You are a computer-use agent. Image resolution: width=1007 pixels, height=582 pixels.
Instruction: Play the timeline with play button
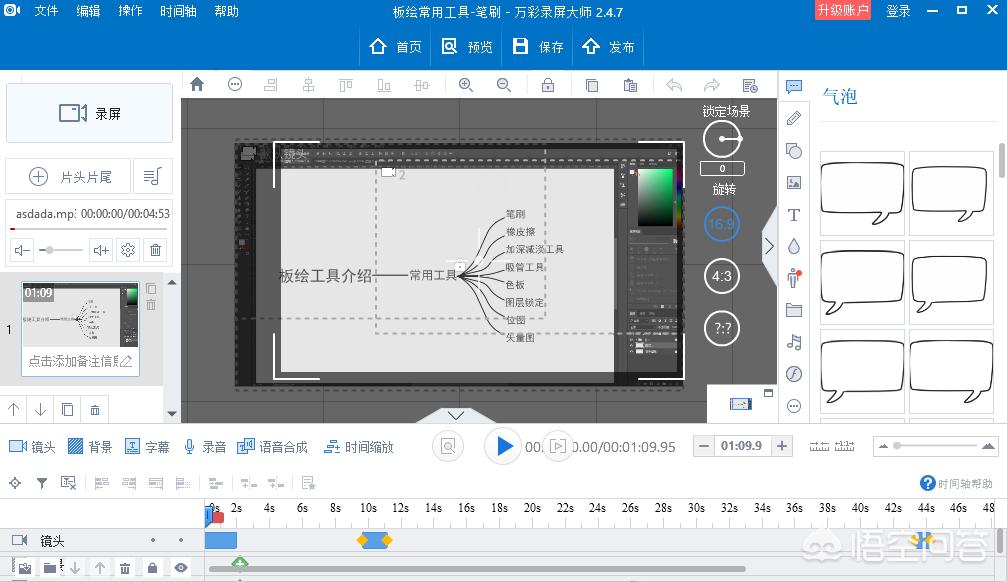pos(503,446)
